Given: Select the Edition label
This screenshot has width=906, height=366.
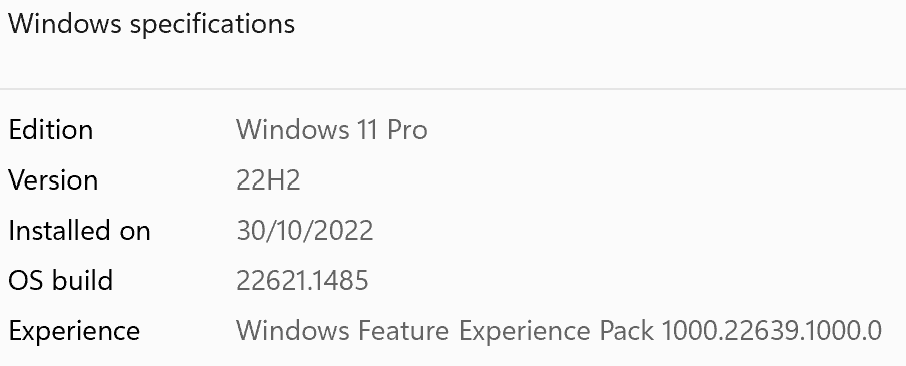Looking at the screenshot, I should click(x=50, y=130).
